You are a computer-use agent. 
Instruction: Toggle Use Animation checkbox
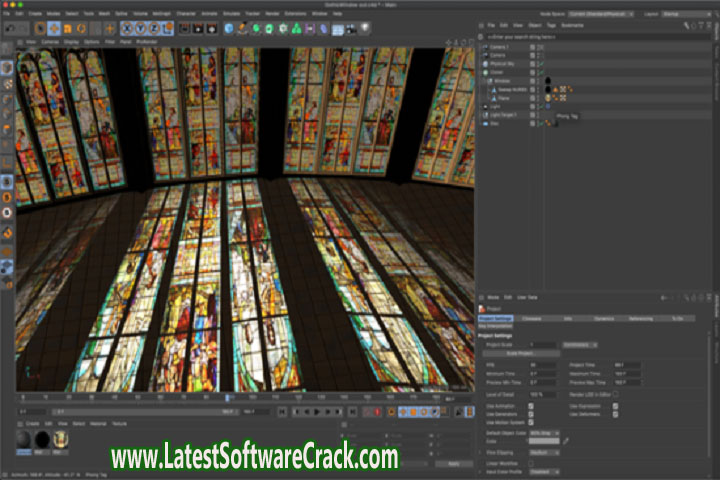[x=531, y=406]
